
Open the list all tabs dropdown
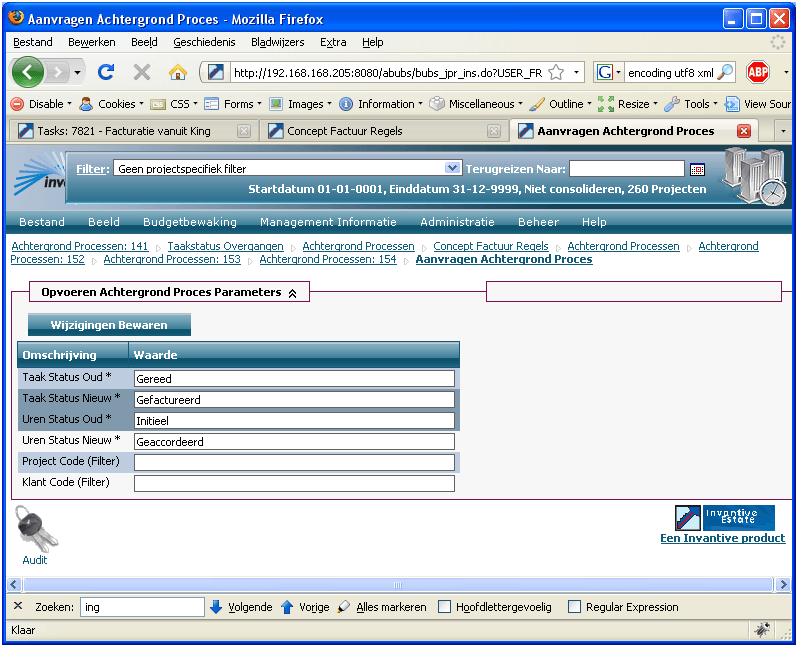click(x=783, y=131)
